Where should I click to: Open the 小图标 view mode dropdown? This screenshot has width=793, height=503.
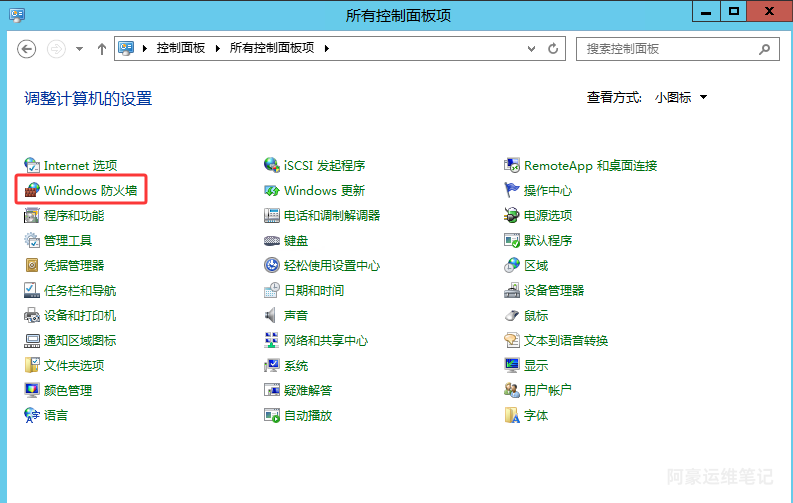pos(681,97)
